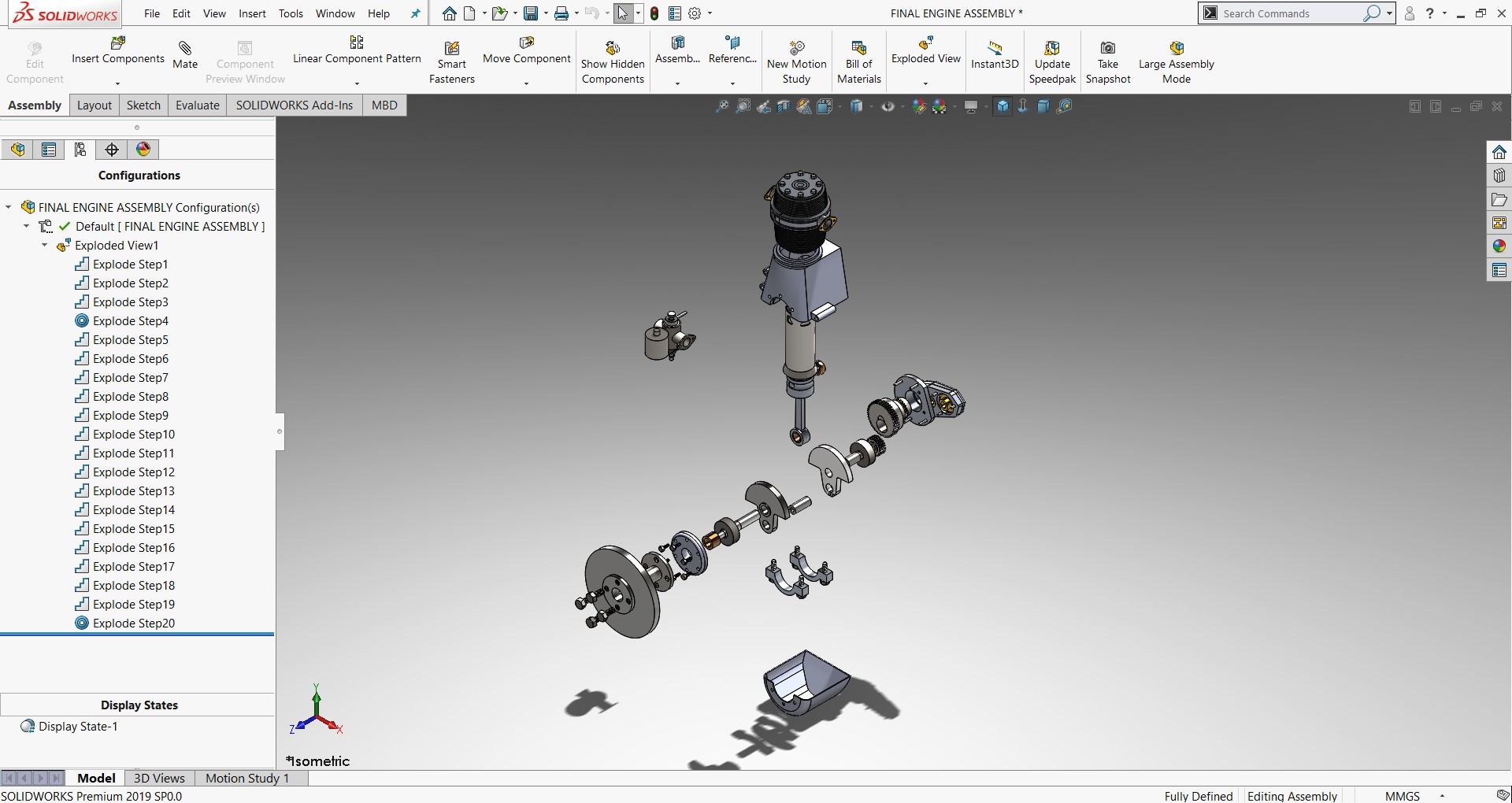Screen dimensions: 1512x803
Task: Open the 3D Views tab
Action: pos(159,778)
